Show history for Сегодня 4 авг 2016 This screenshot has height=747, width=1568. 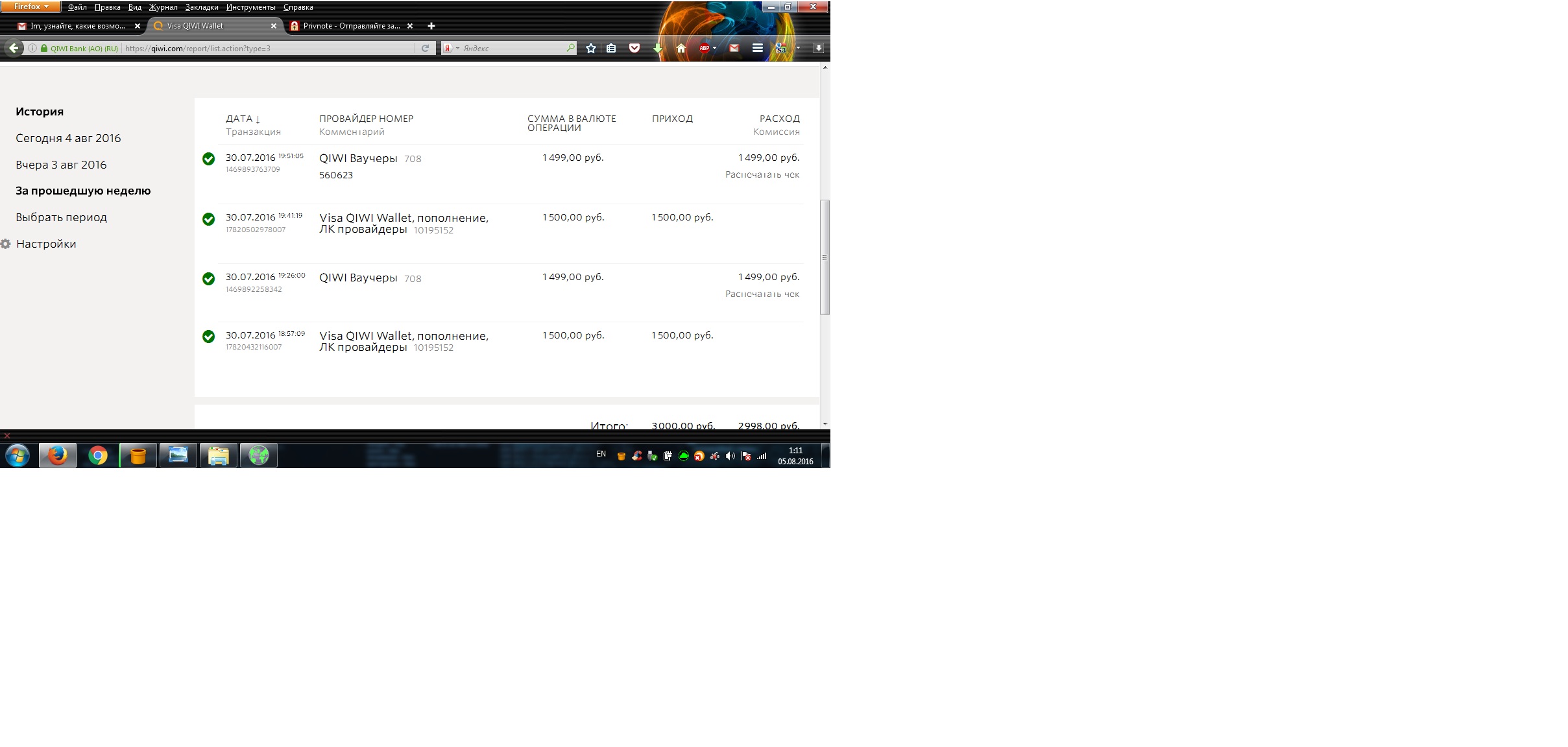coord(68,138)
